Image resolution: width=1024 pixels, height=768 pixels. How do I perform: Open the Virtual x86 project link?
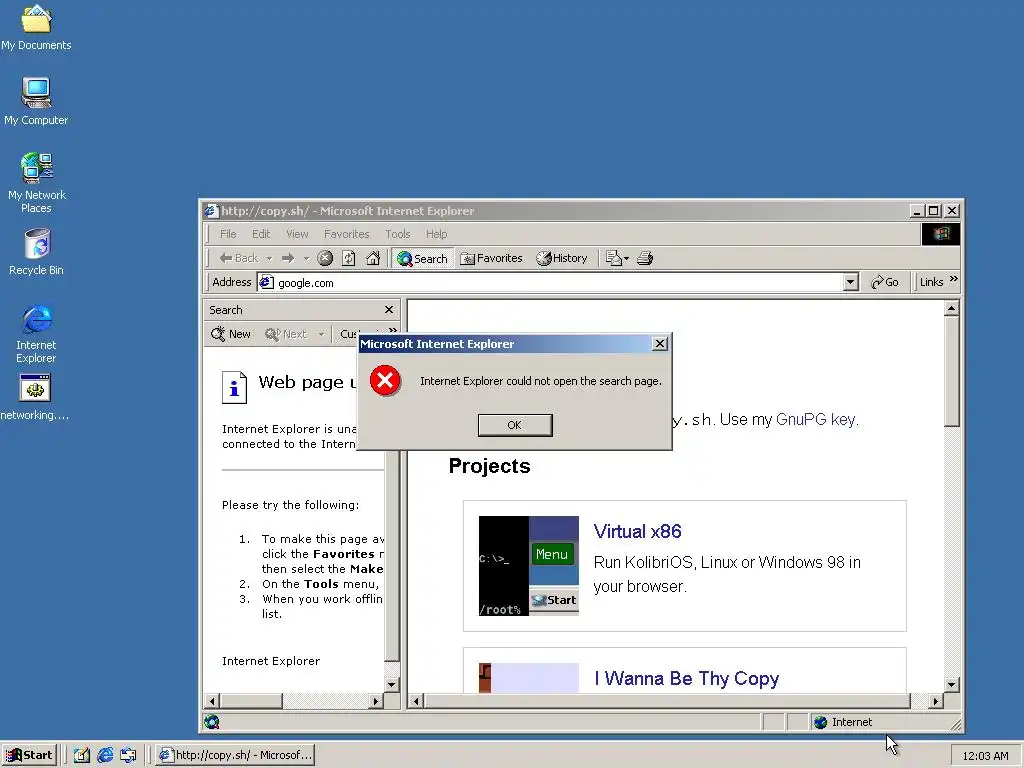tap(637, 532)
